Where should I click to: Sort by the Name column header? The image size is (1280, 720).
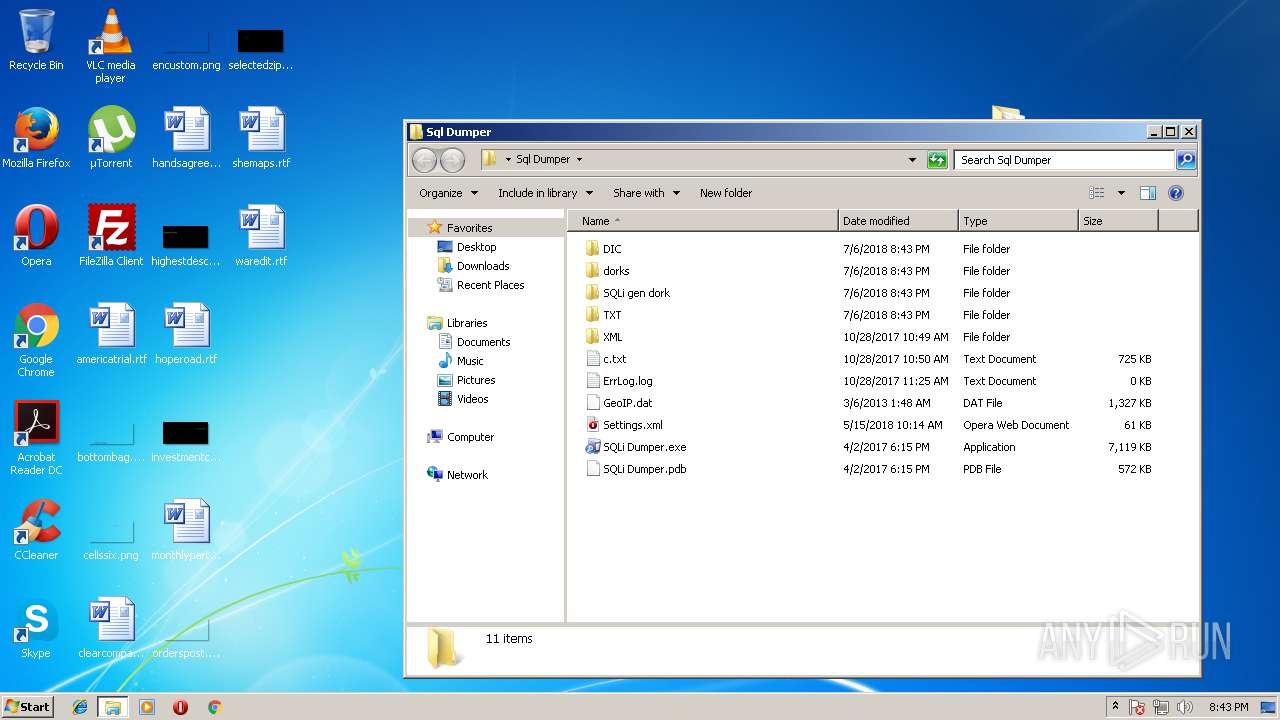click(x=703, y=221)
